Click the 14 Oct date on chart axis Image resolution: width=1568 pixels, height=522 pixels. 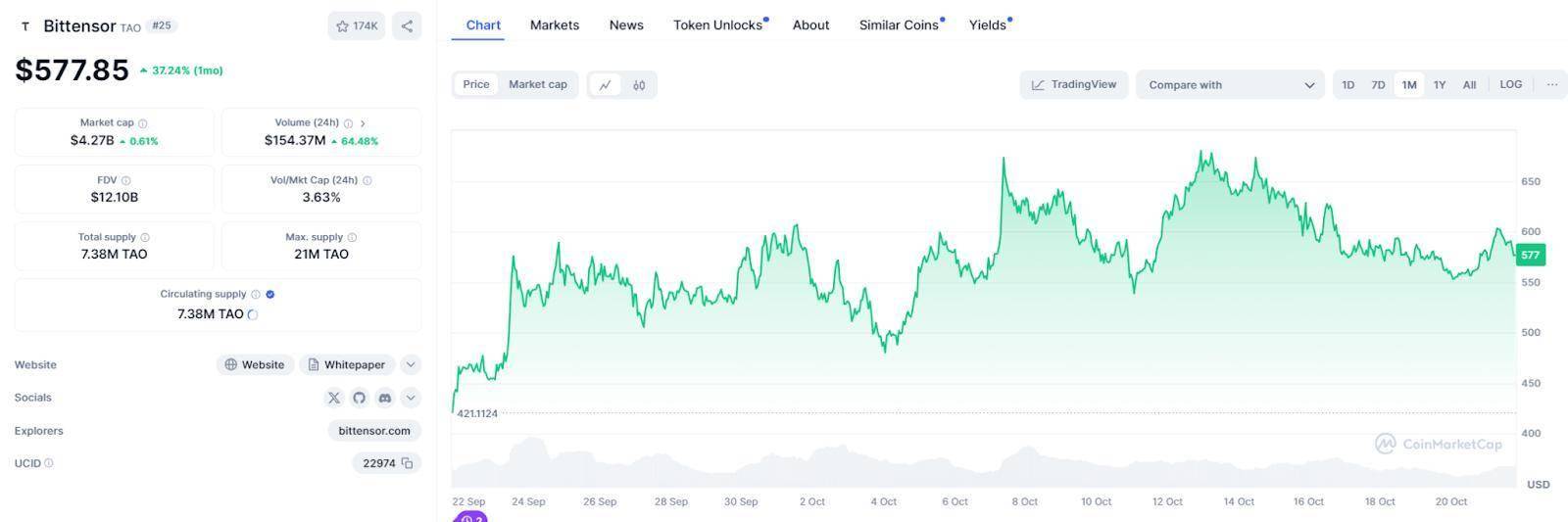1239,501
